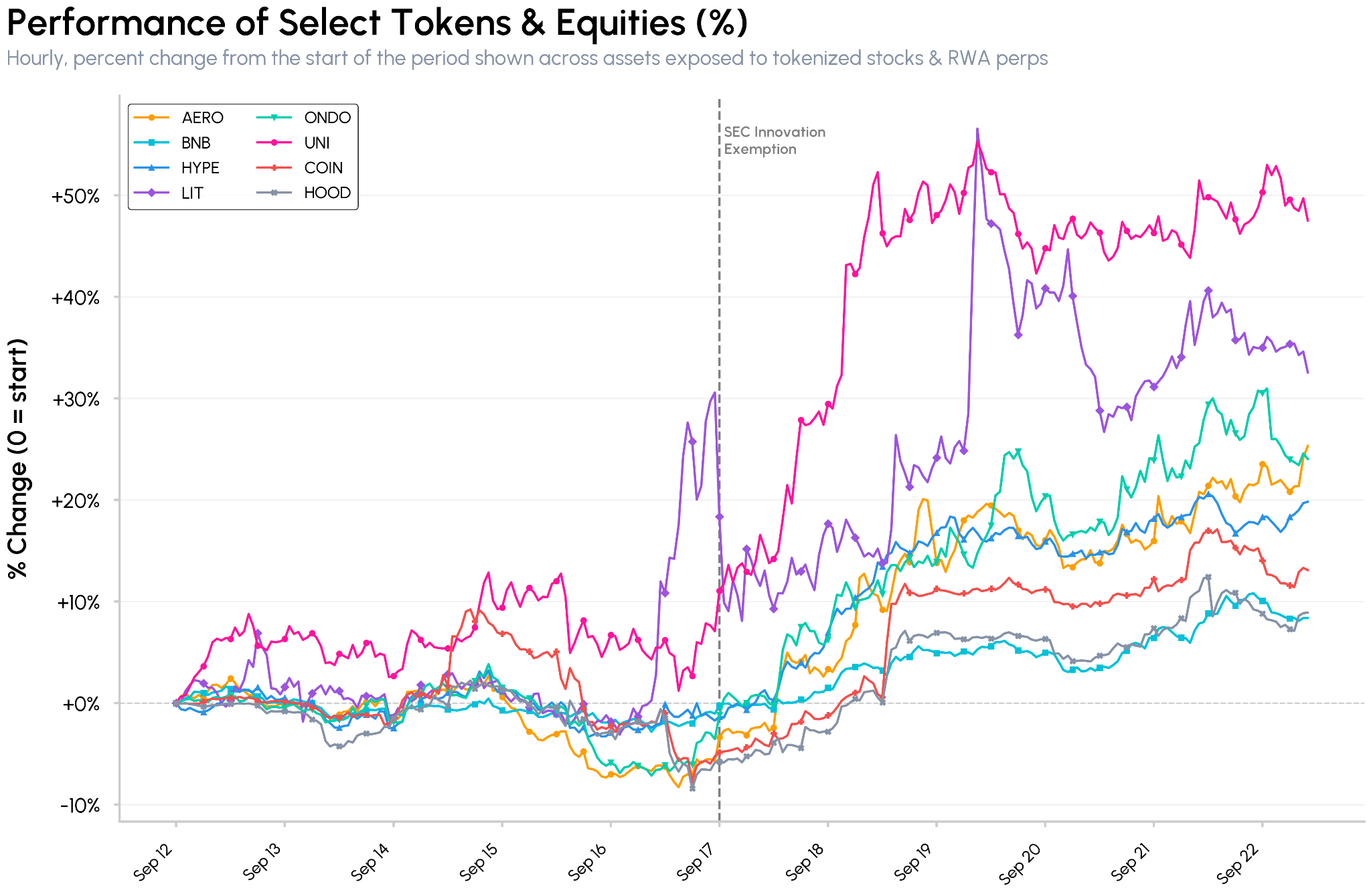The image size is (1371, 896).
Task: Click the chart title text
Action: click(377, 23)
